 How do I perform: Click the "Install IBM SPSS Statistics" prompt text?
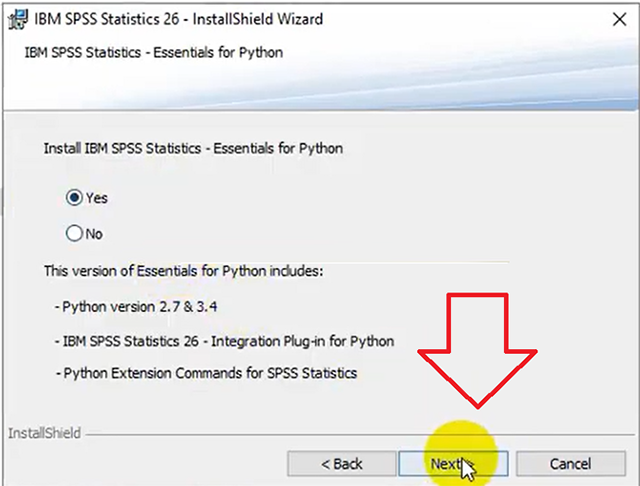[x=192, y=148]
